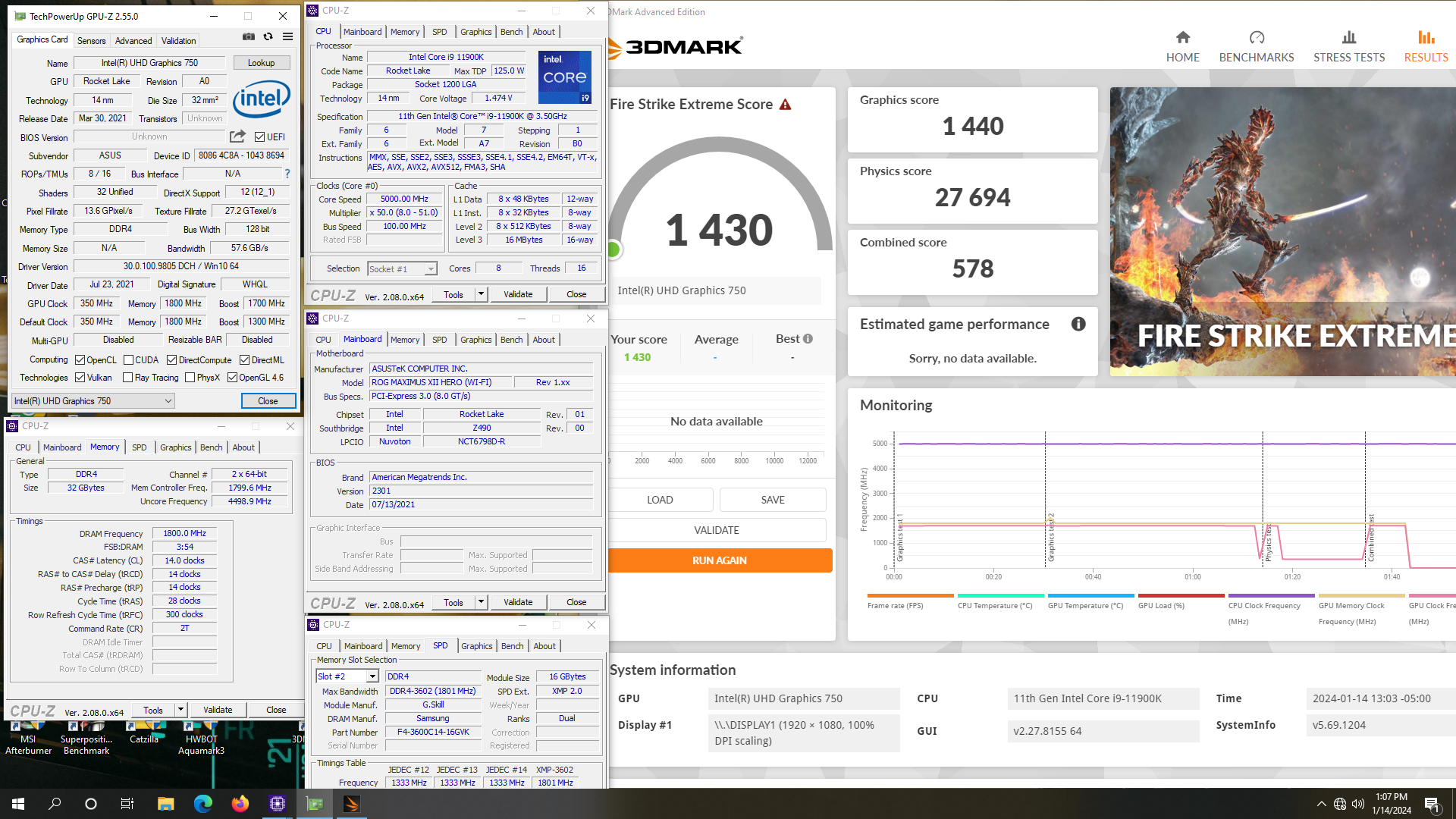The image size is (1456, 819).
Task: Click the GPU-Z Close button
Action: tap(268, 401)
